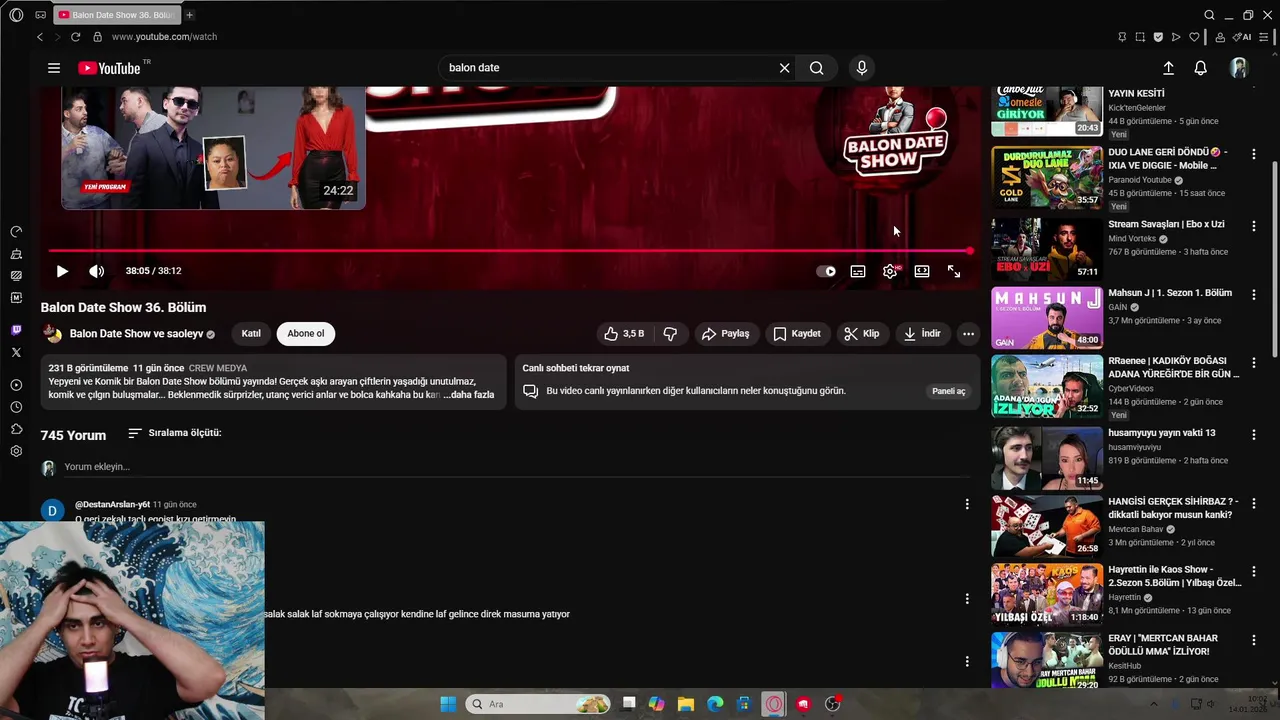Go back with the browser back arrow
Image resolution: width=1280 pixels, height=720 pixels.
40,37
